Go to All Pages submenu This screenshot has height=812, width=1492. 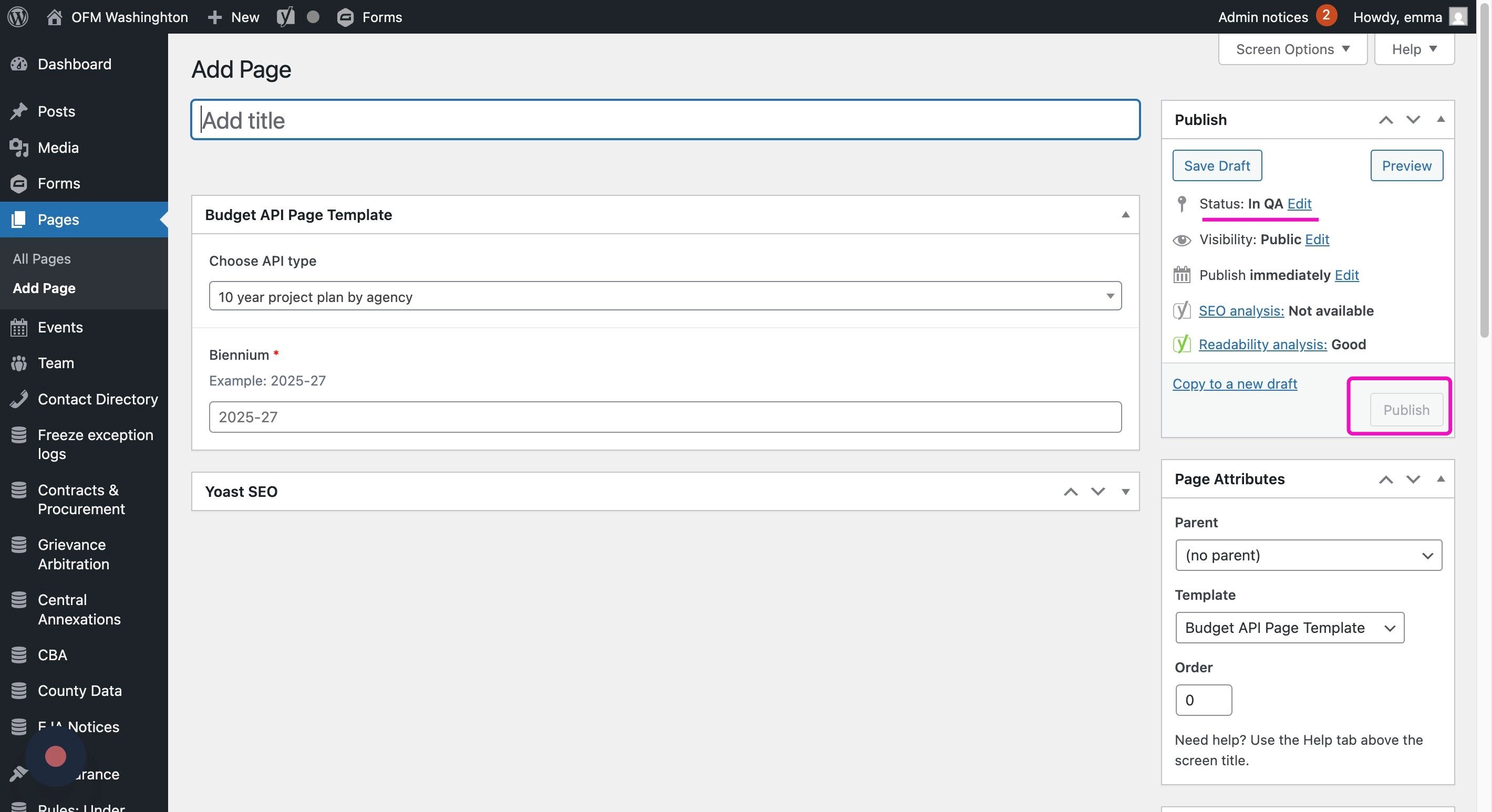coord(42,259)
